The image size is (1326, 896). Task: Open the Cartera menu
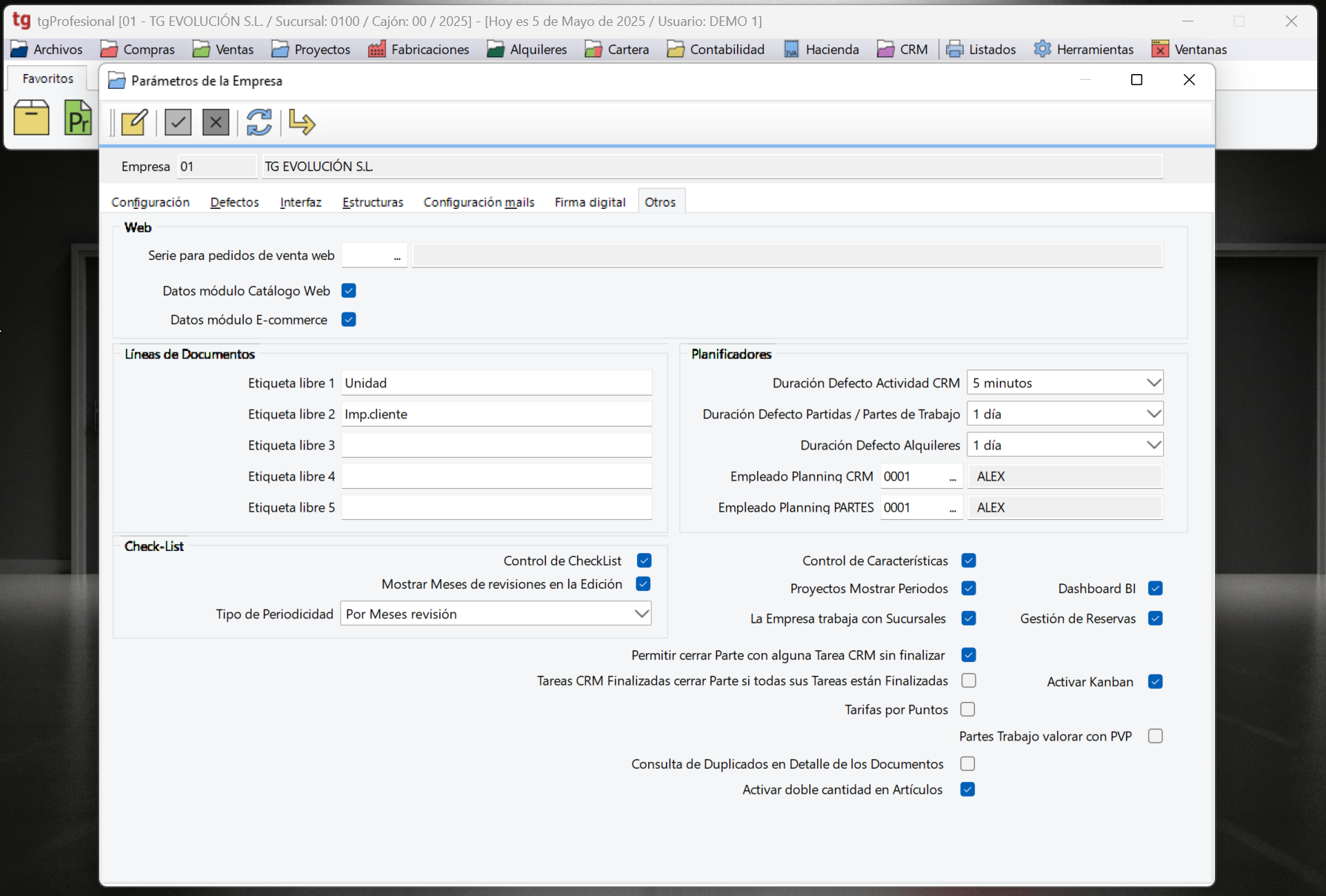(x=617, y=50)
